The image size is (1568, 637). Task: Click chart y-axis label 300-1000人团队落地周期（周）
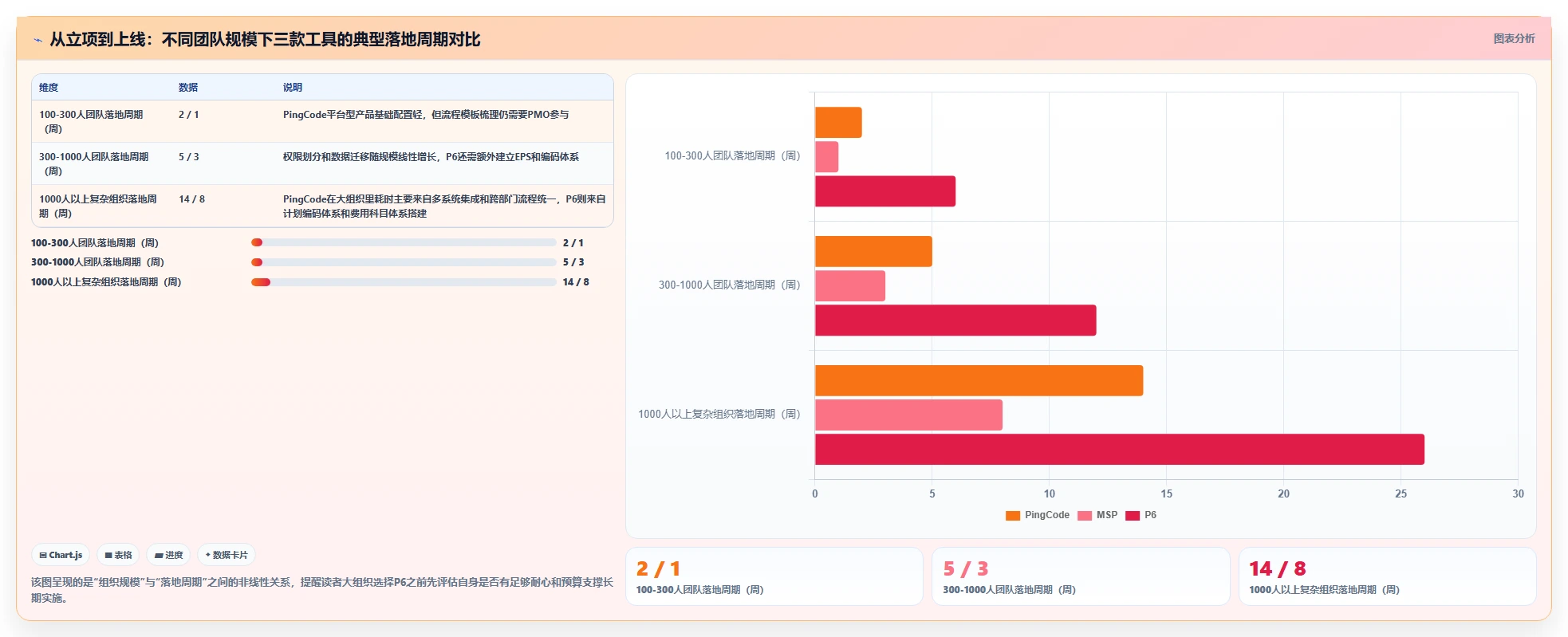tap(729, 285)
